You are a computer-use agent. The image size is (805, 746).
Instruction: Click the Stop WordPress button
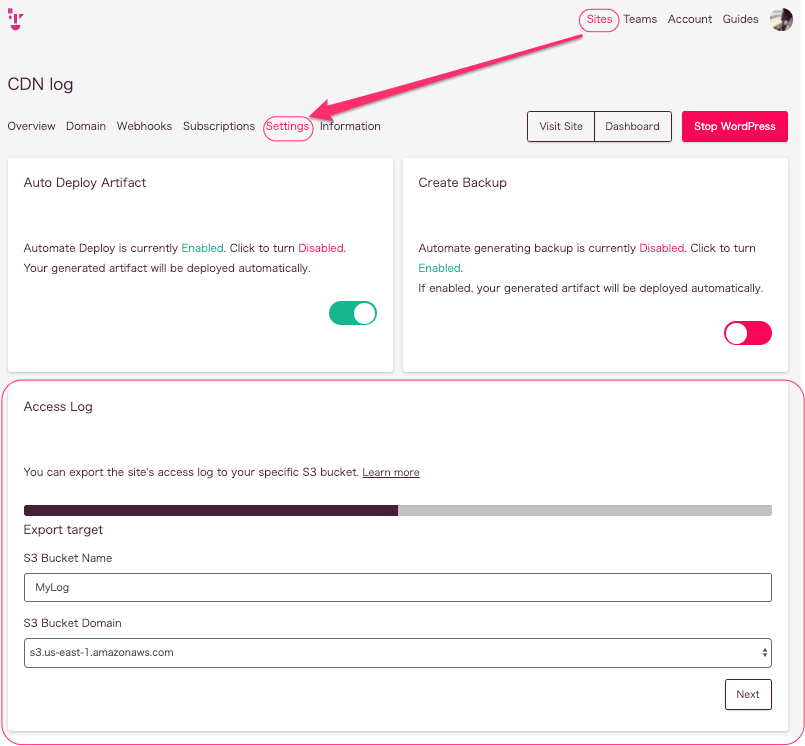(x=734, y=126)
